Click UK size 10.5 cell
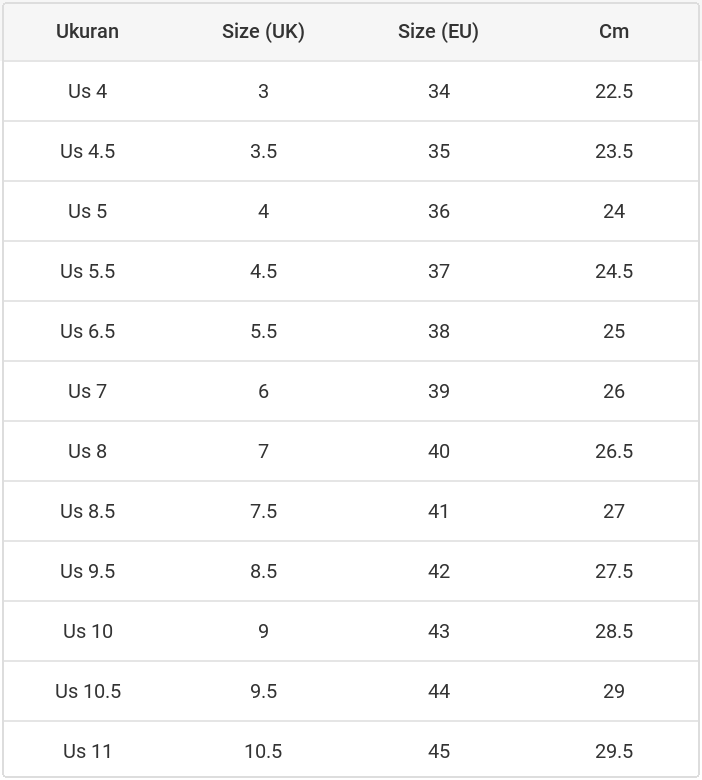 pyautogui.click(x=263, y=751)
